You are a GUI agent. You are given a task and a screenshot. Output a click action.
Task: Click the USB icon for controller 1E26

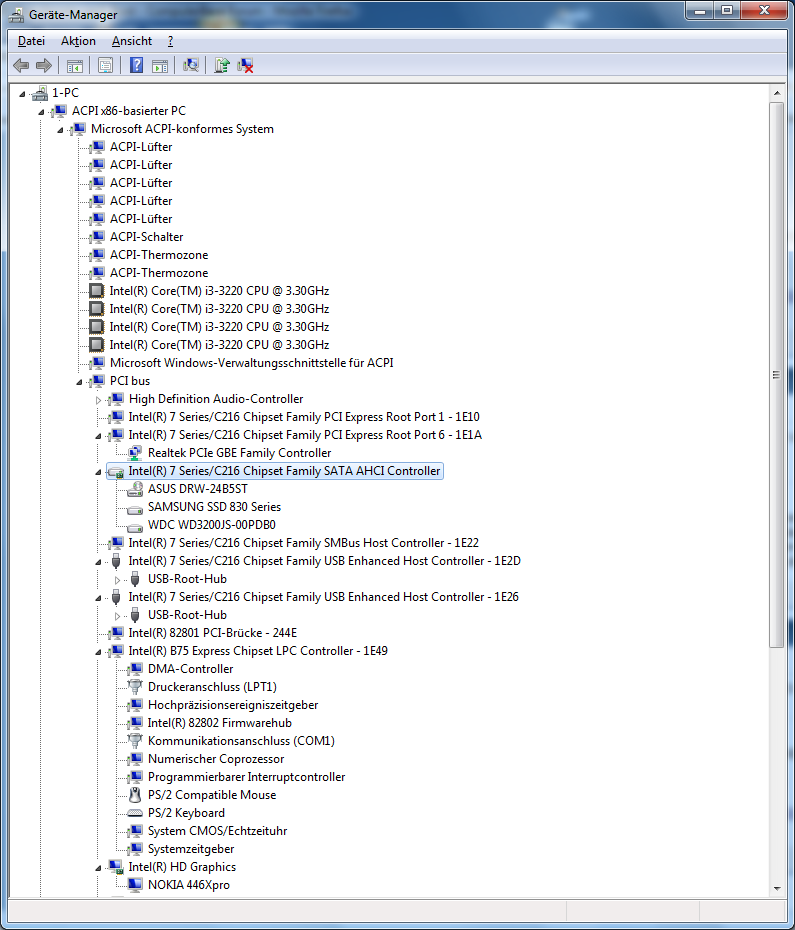coord(116,597)
